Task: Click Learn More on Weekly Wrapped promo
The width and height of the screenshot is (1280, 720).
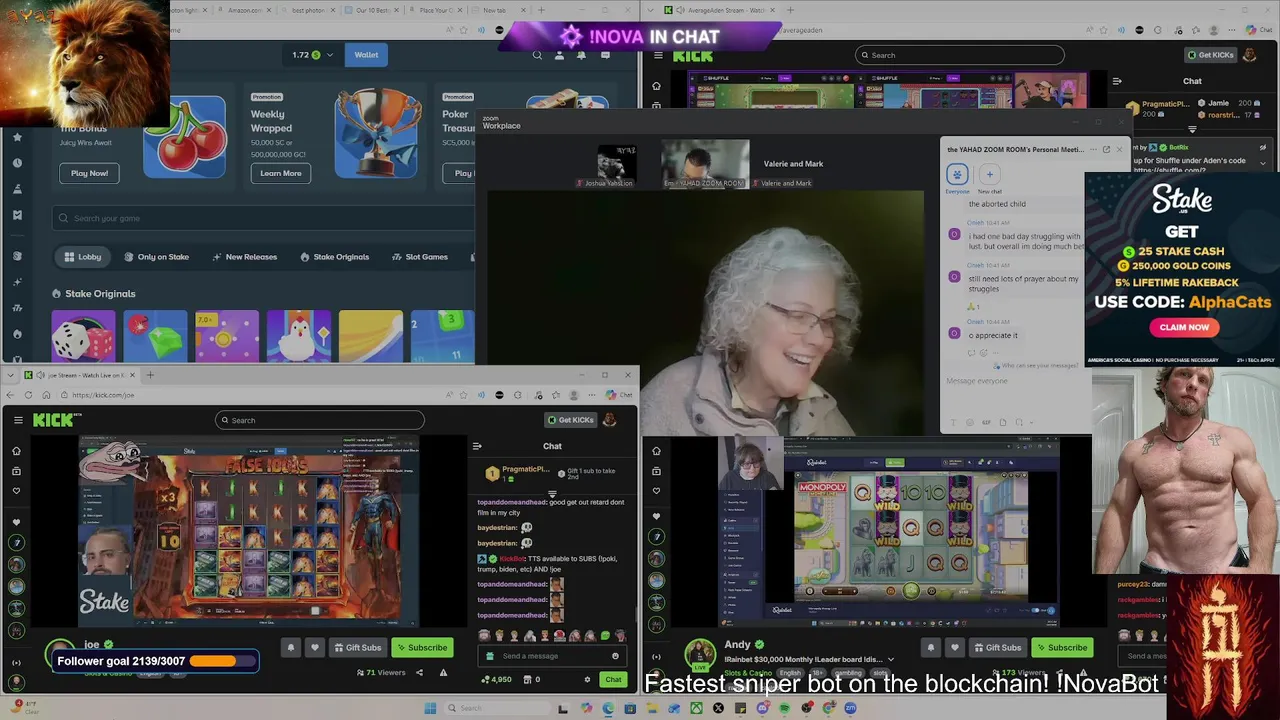Action: 281,173
